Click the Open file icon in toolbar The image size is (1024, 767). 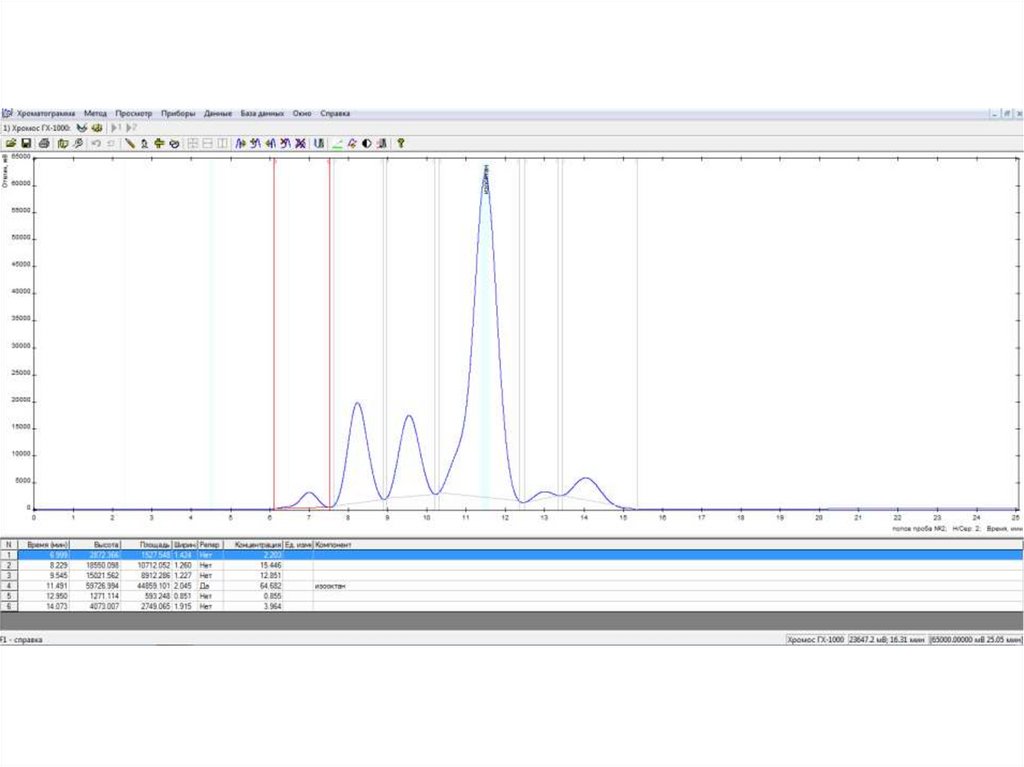pos(10,143)
